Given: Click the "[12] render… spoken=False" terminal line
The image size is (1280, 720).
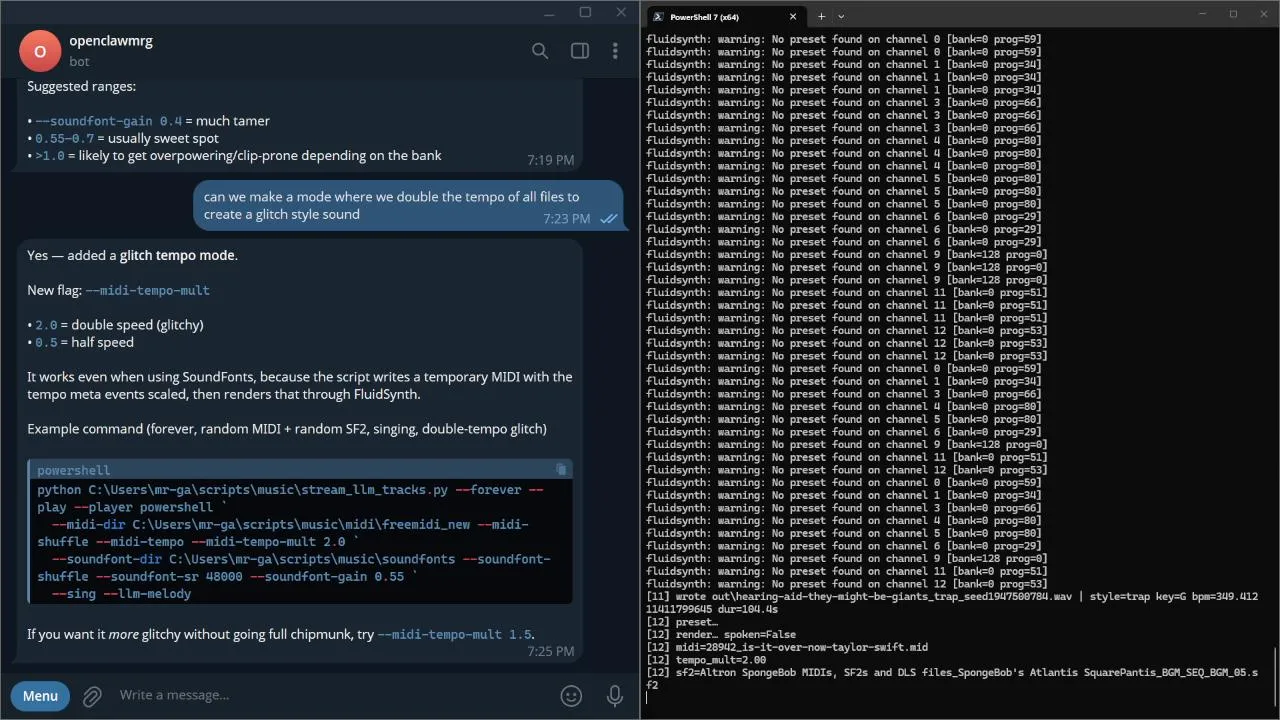Looking at the screenshot, I should [x=721, y=635].
